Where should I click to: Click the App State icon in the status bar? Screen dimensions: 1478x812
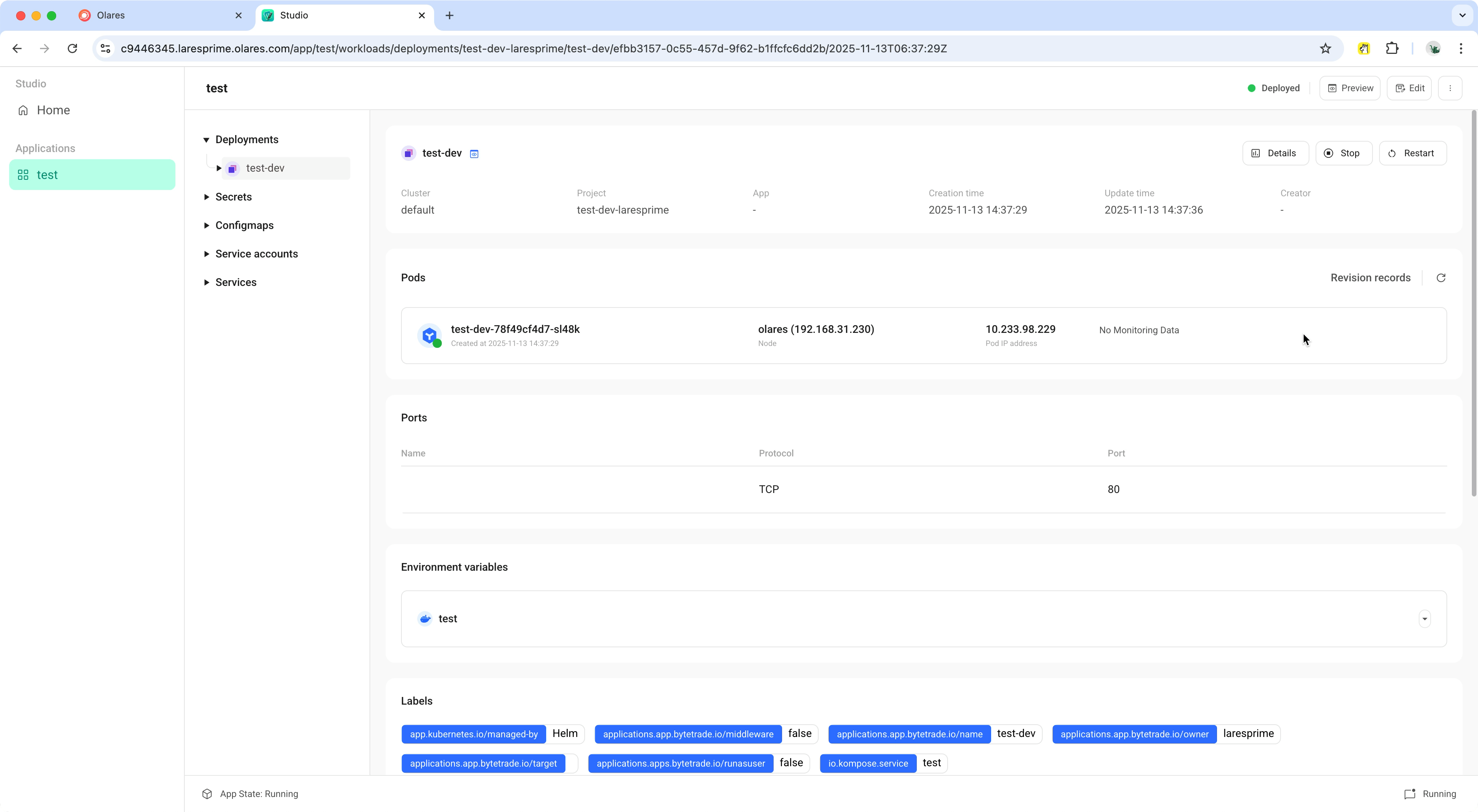pos(207,794)
